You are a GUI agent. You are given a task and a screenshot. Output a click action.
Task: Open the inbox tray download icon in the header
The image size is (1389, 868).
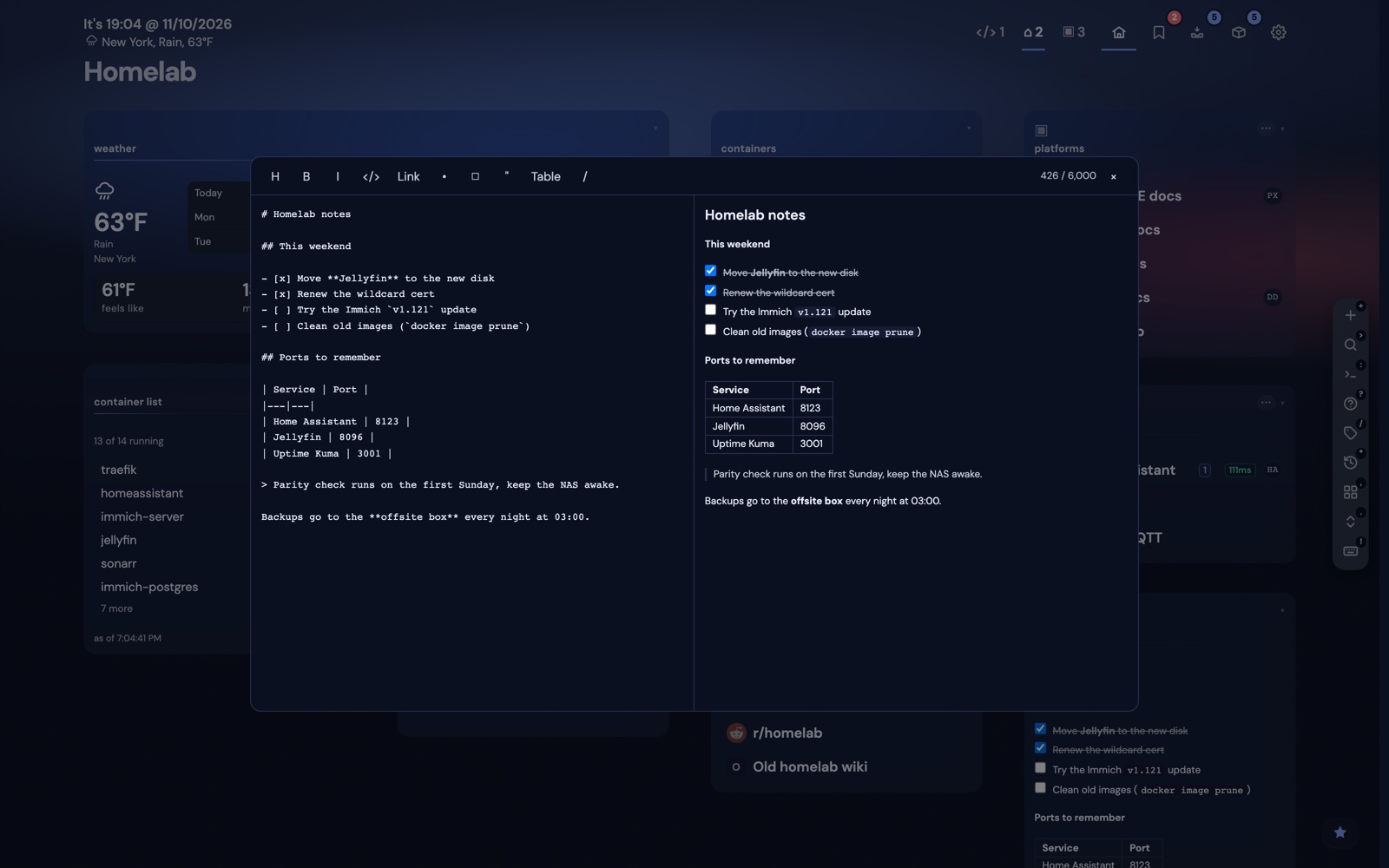point(1197,32)
